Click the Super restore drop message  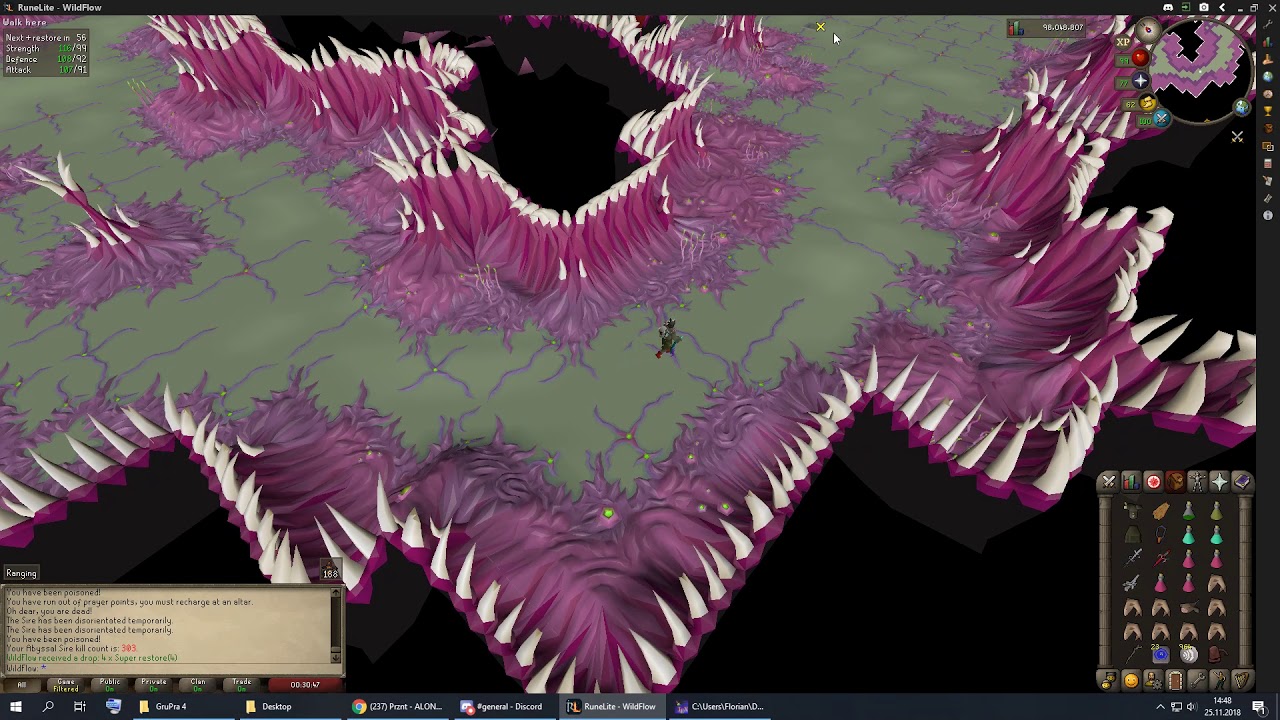tap(92, 658)
